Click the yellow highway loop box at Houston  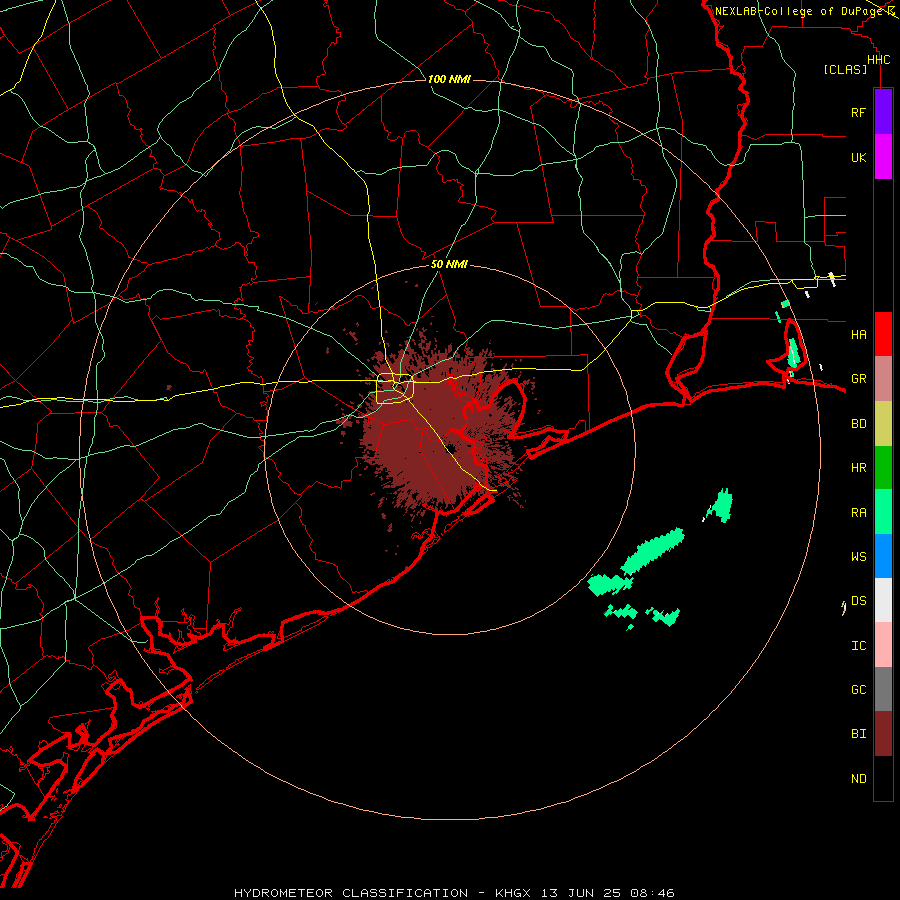pyautogui.click(x=395, y=389)
